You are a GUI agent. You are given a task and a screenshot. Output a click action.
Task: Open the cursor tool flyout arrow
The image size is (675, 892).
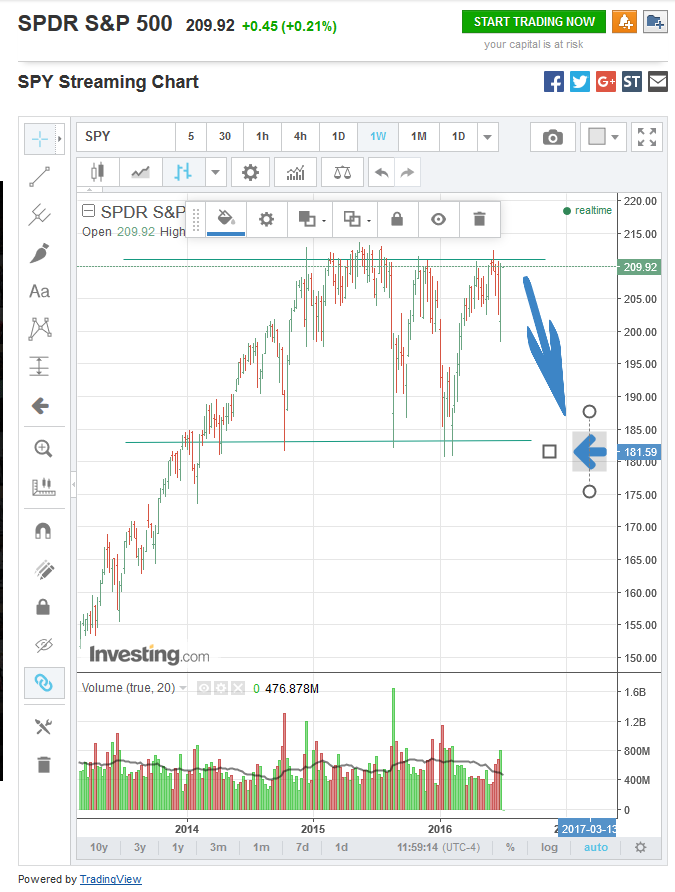pyautogui.click(x=60, y=139)
